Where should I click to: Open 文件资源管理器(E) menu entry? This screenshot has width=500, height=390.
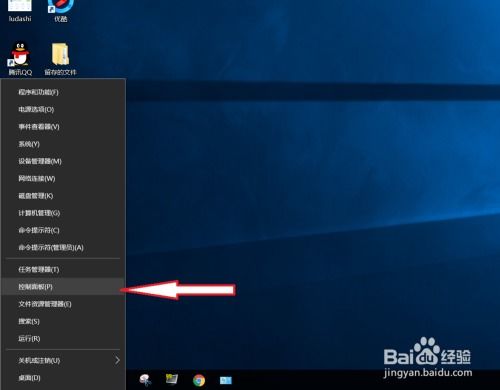(63, 304)
